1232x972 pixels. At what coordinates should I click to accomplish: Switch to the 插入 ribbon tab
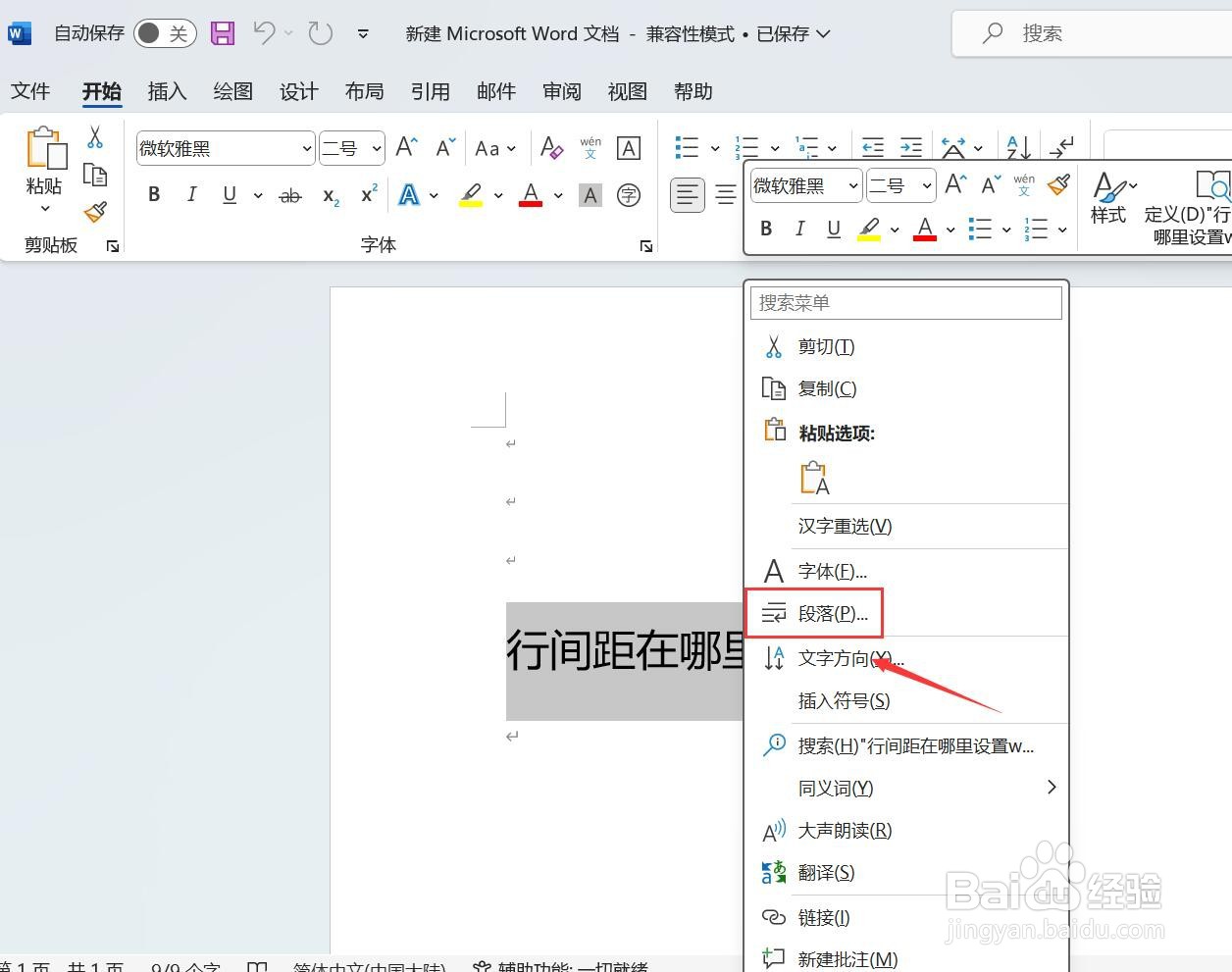(x=166, y=90)
